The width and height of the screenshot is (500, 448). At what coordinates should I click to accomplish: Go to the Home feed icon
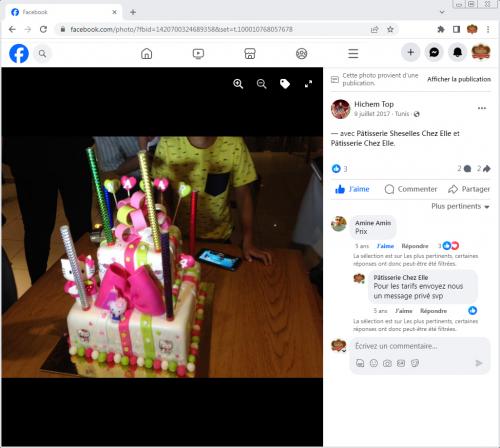tap(146, 53)
